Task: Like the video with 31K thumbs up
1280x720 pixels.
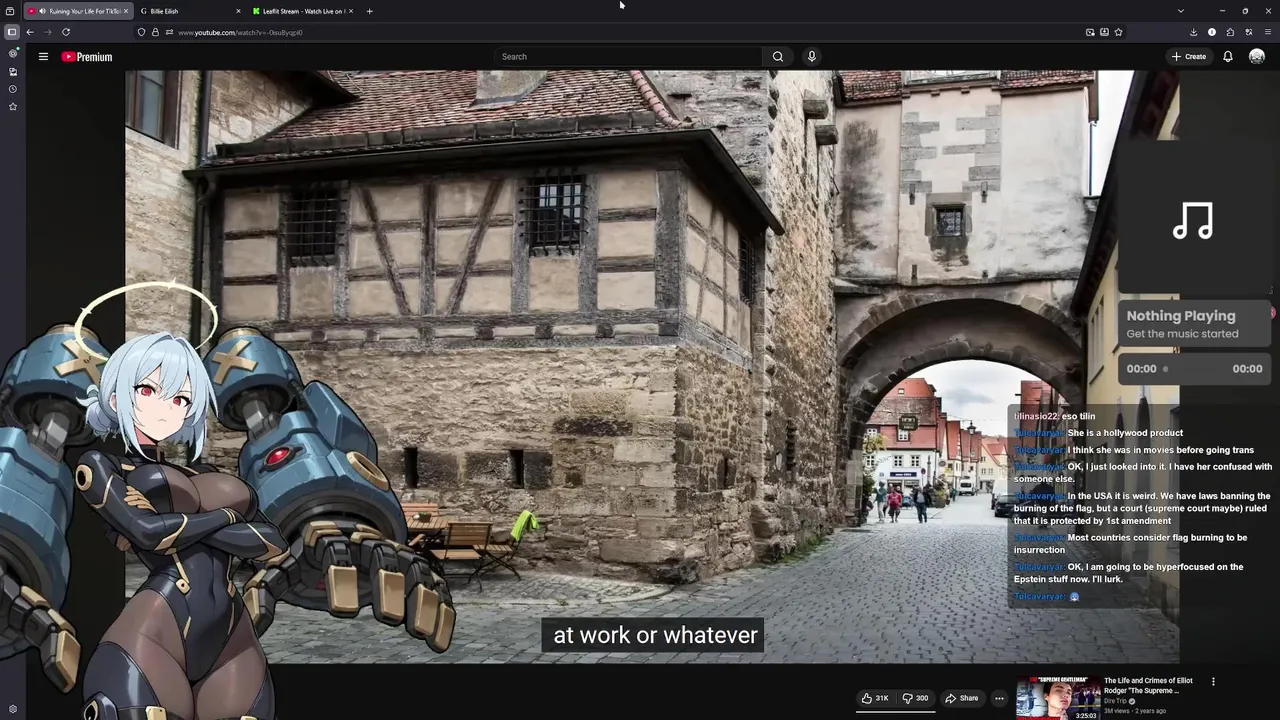Action: (x=875, y=698)
